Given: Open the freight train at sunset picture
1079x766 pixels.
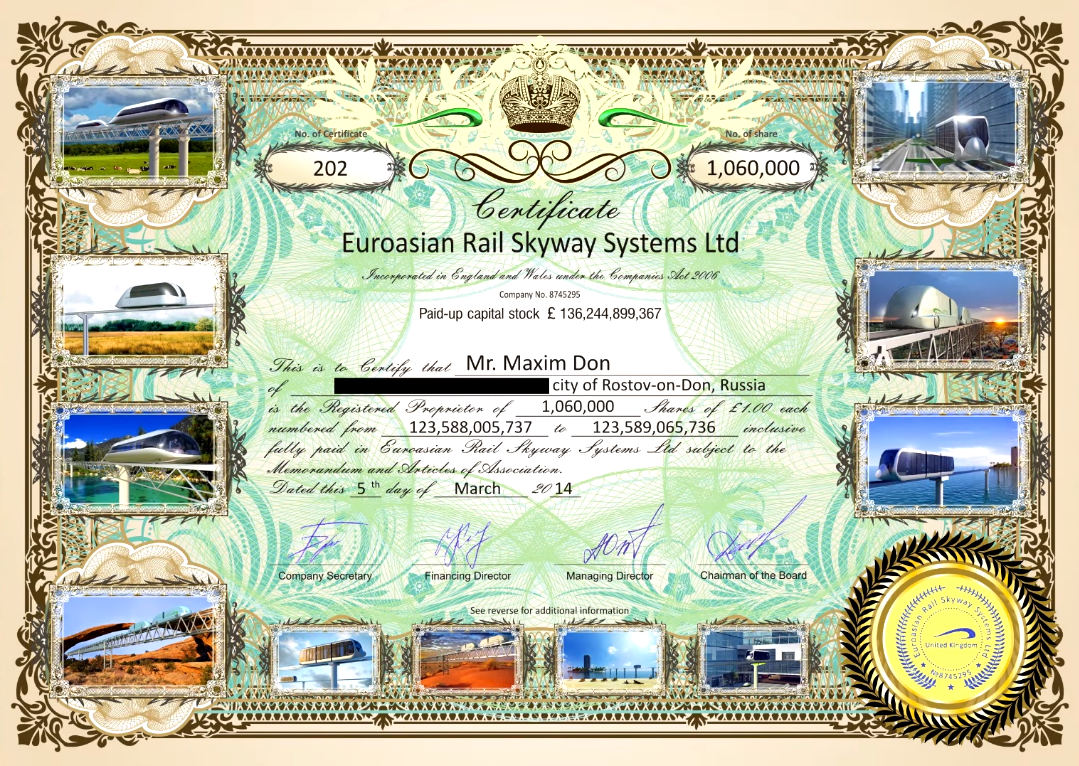Looking at the screenshot, I should [x=942, y=315].
